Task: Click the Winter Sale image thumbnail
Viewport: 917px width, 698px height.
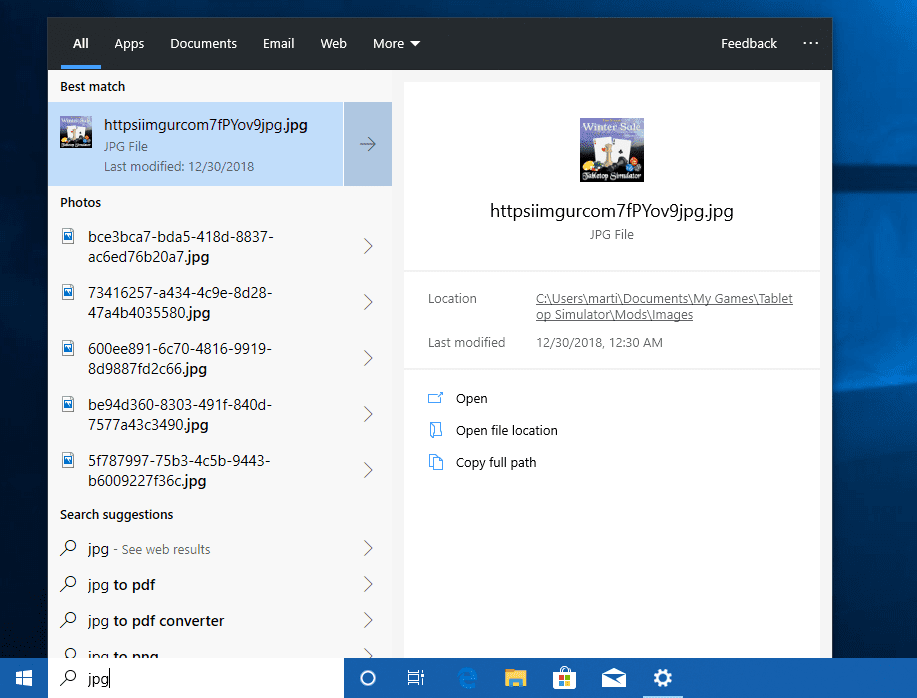Action: pos(611,150)
